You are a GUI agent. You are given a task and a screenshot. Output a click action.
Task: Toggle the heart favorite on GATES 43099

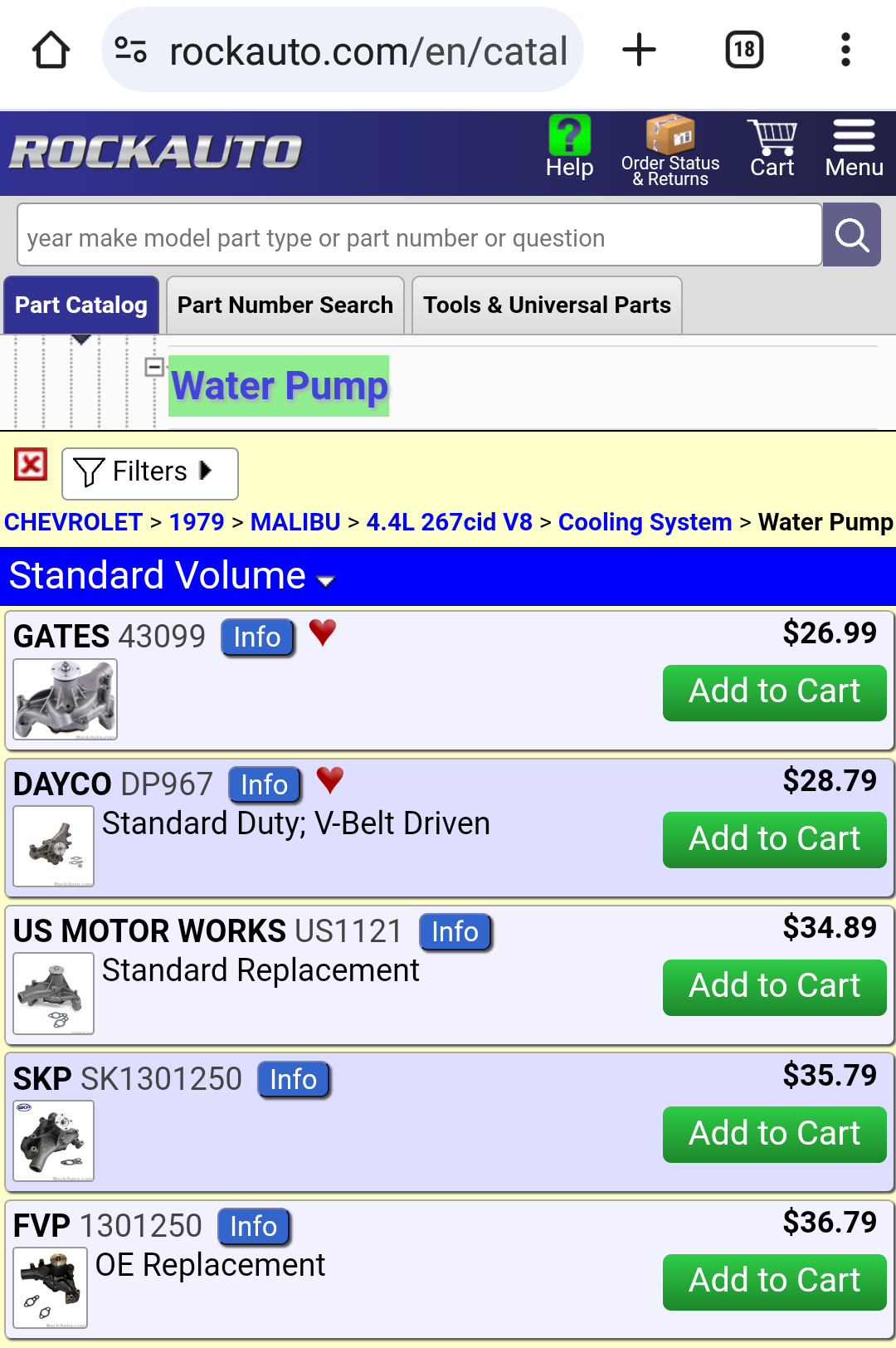tap(323, 632)
